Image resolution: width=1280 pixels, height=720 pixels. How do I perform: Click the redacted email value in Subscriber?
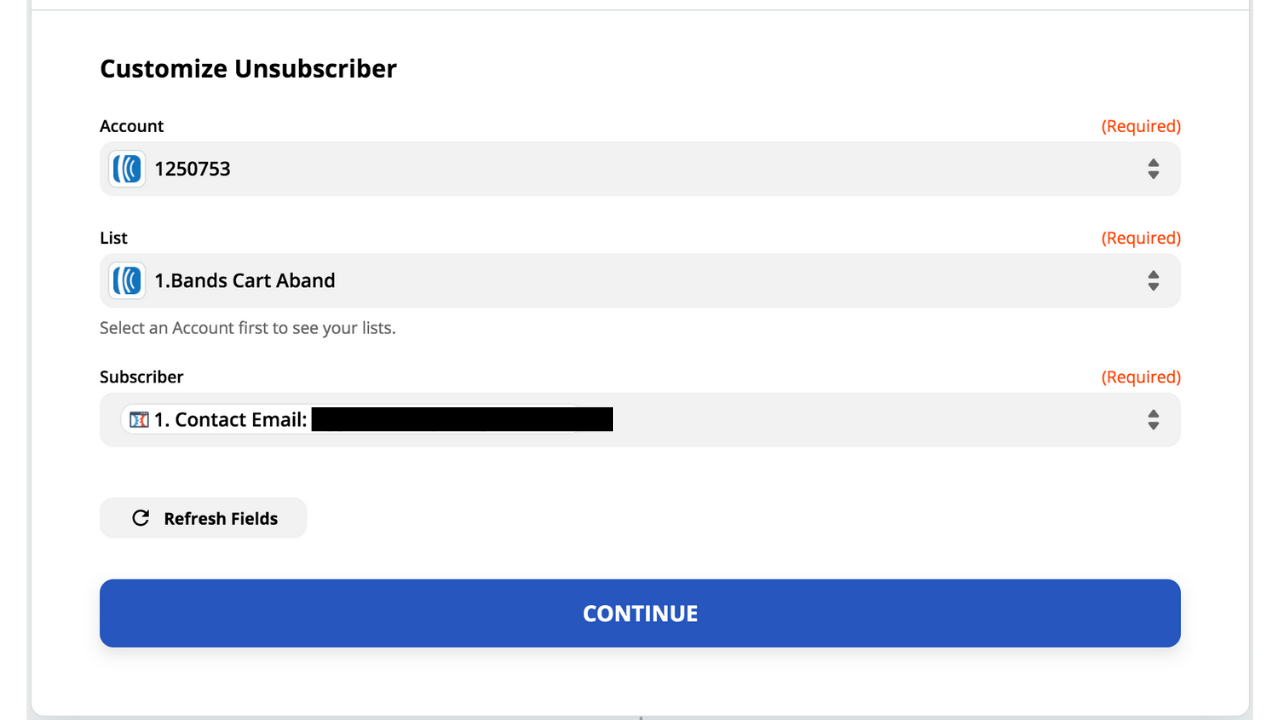point(462,420)
